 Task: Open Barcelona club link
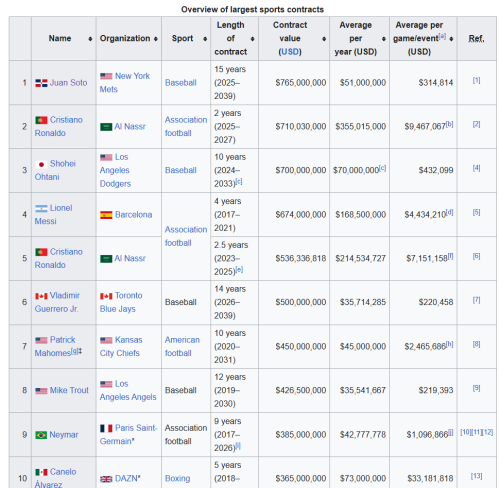click(133, 215)
